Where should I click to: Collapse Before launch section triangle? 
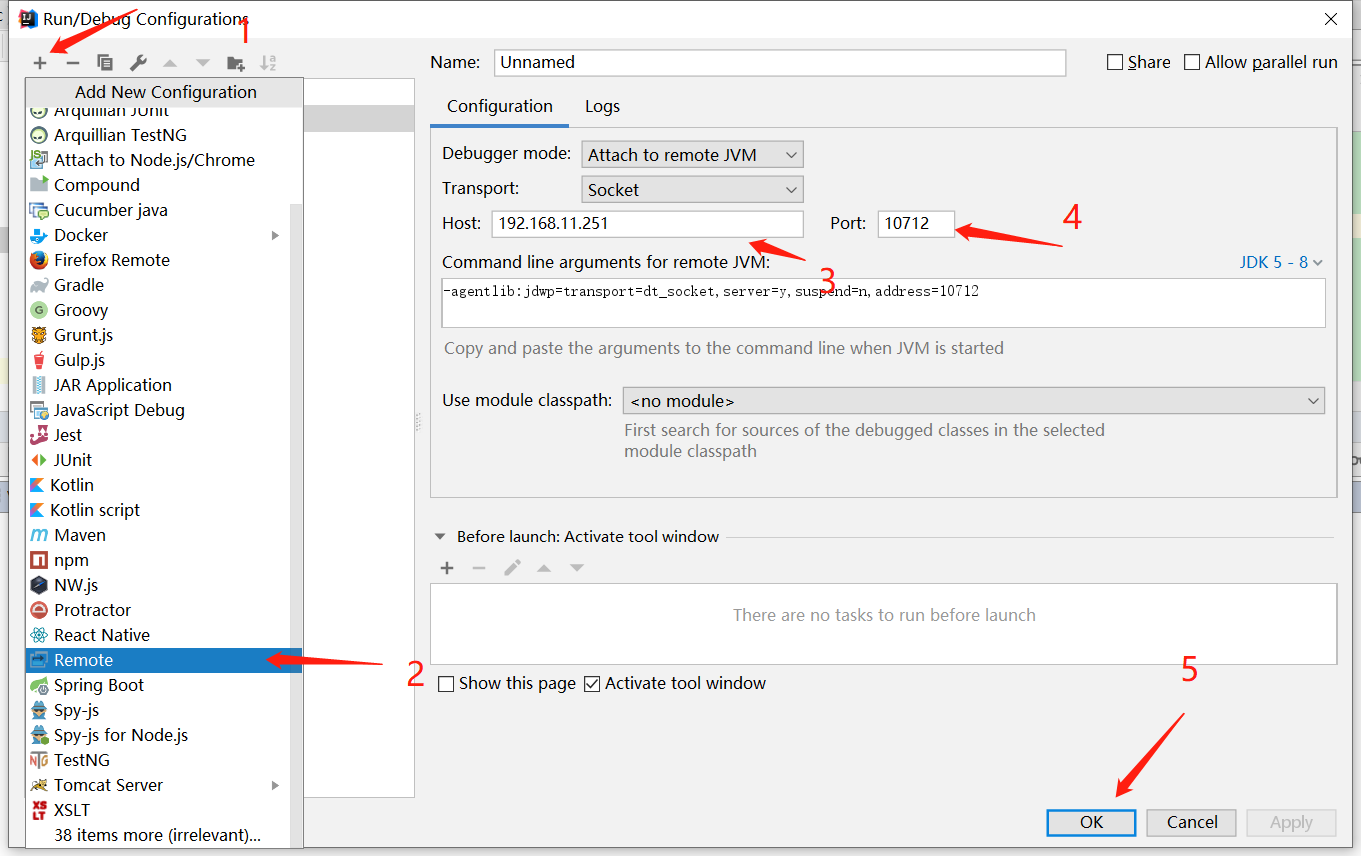(x=440, y=537)
